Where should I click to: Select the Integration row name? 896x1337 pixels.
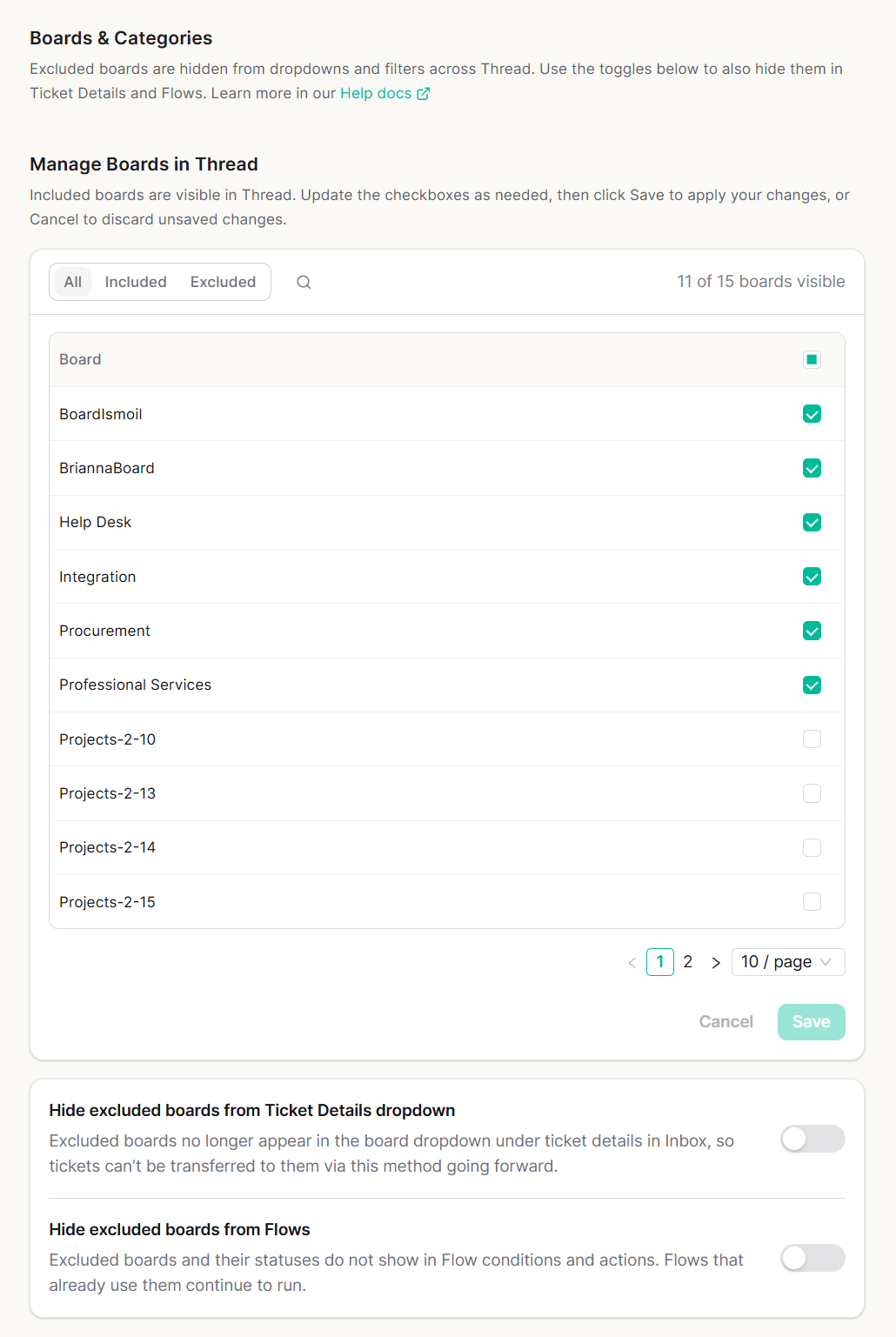tap(97, 577)
